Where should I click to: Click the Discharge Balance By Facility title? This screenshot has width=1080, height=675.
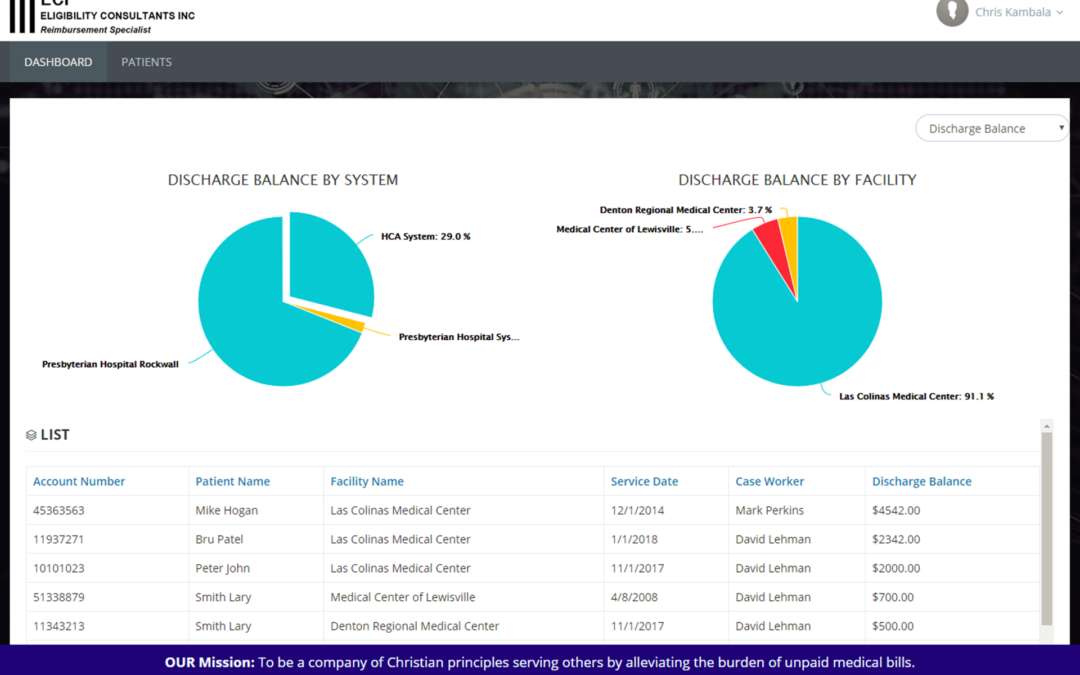pyautogui.click(x=798, y=180)
